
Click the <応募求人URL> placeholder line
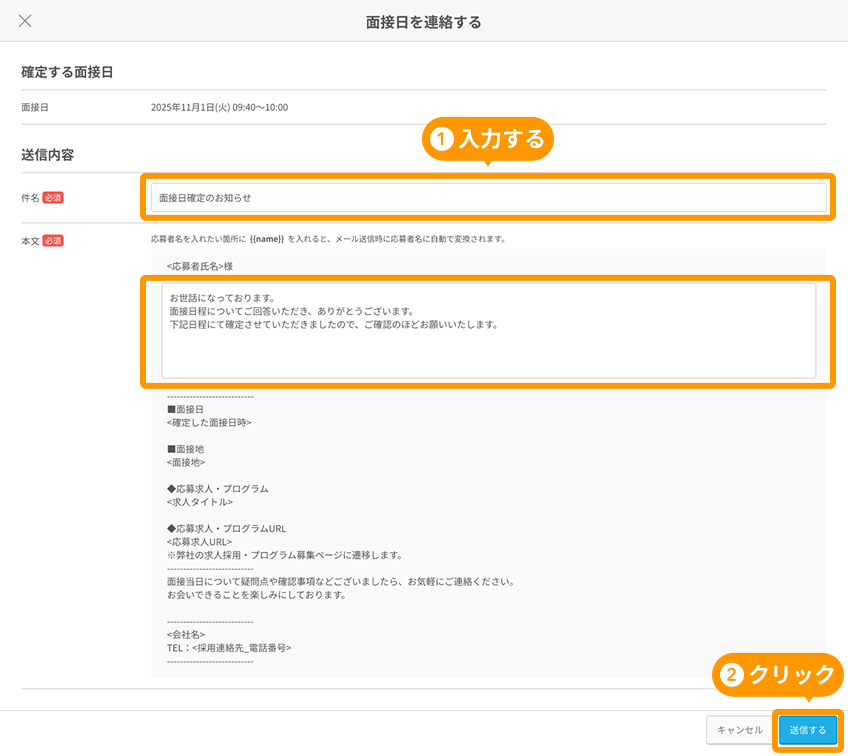[x=199, y=542]
